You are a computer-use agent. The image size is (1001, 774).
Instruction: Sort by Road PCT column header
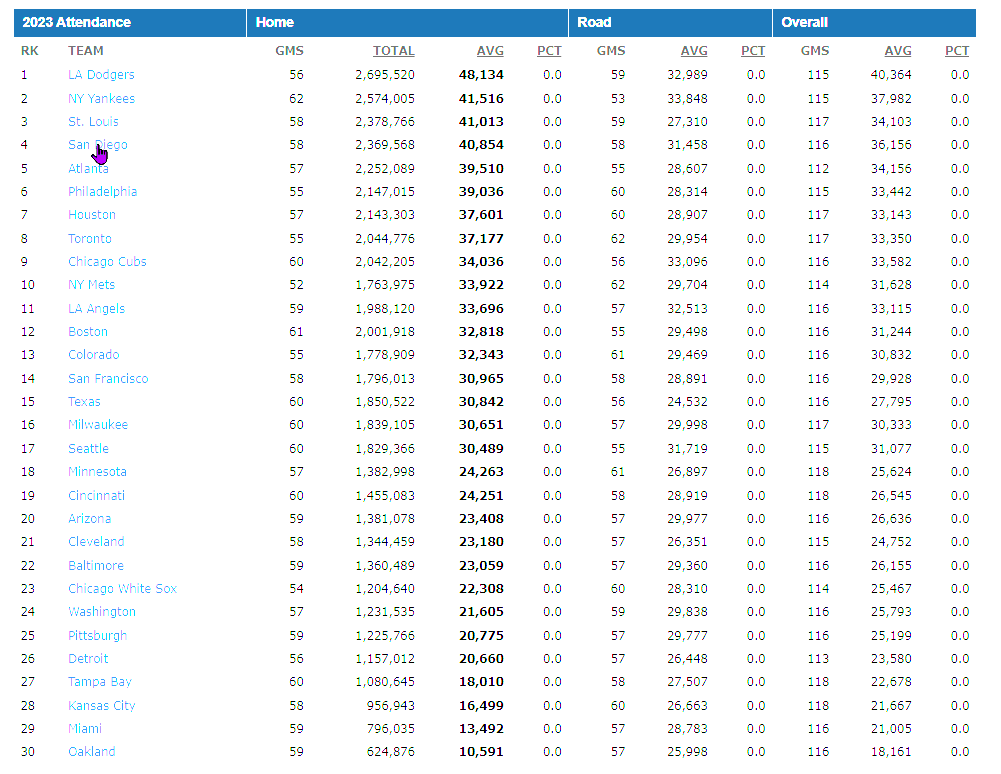(752, 51)
